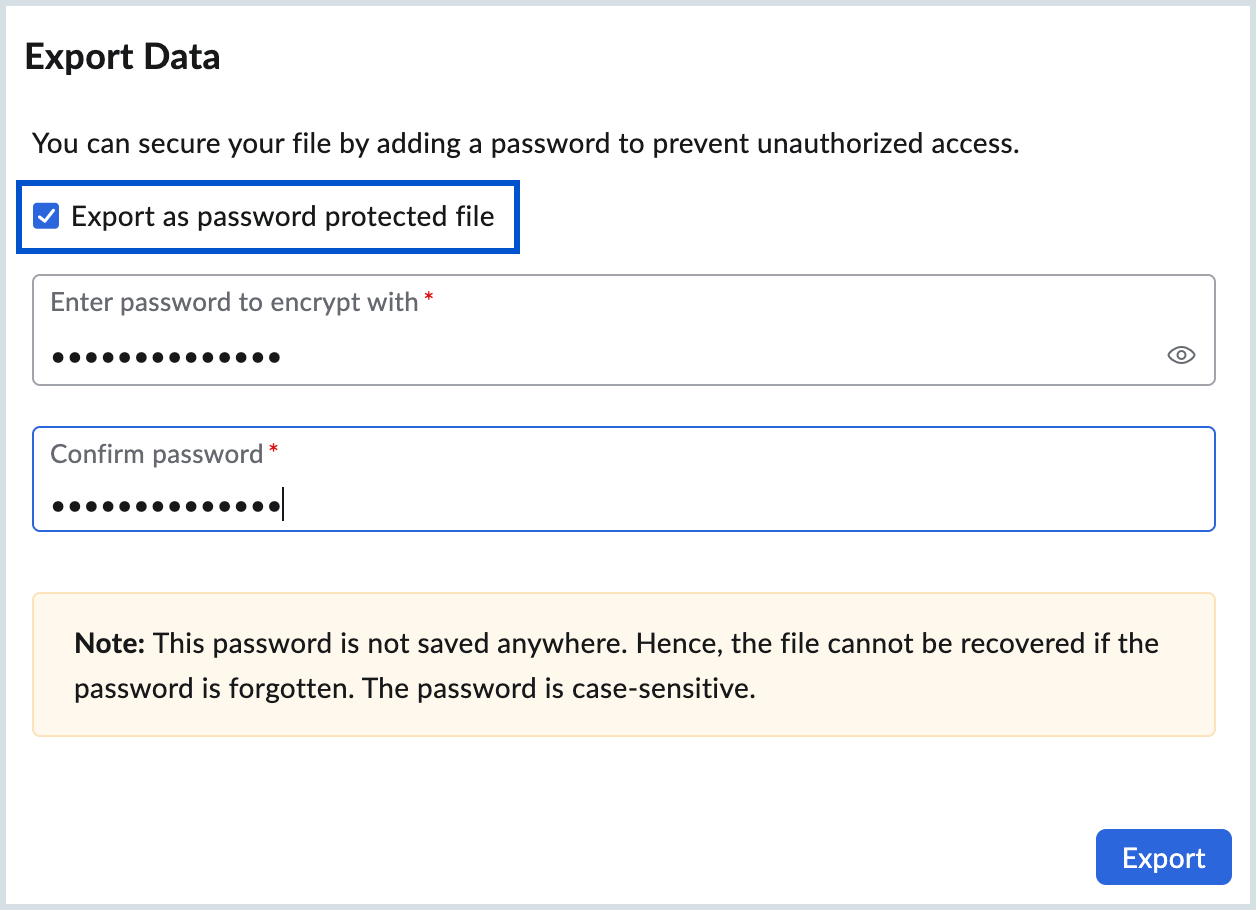Click the masked dots in the first password field
Image resolution: width=1256 pixels, height=910 pixels.
(x=166, y=356)
